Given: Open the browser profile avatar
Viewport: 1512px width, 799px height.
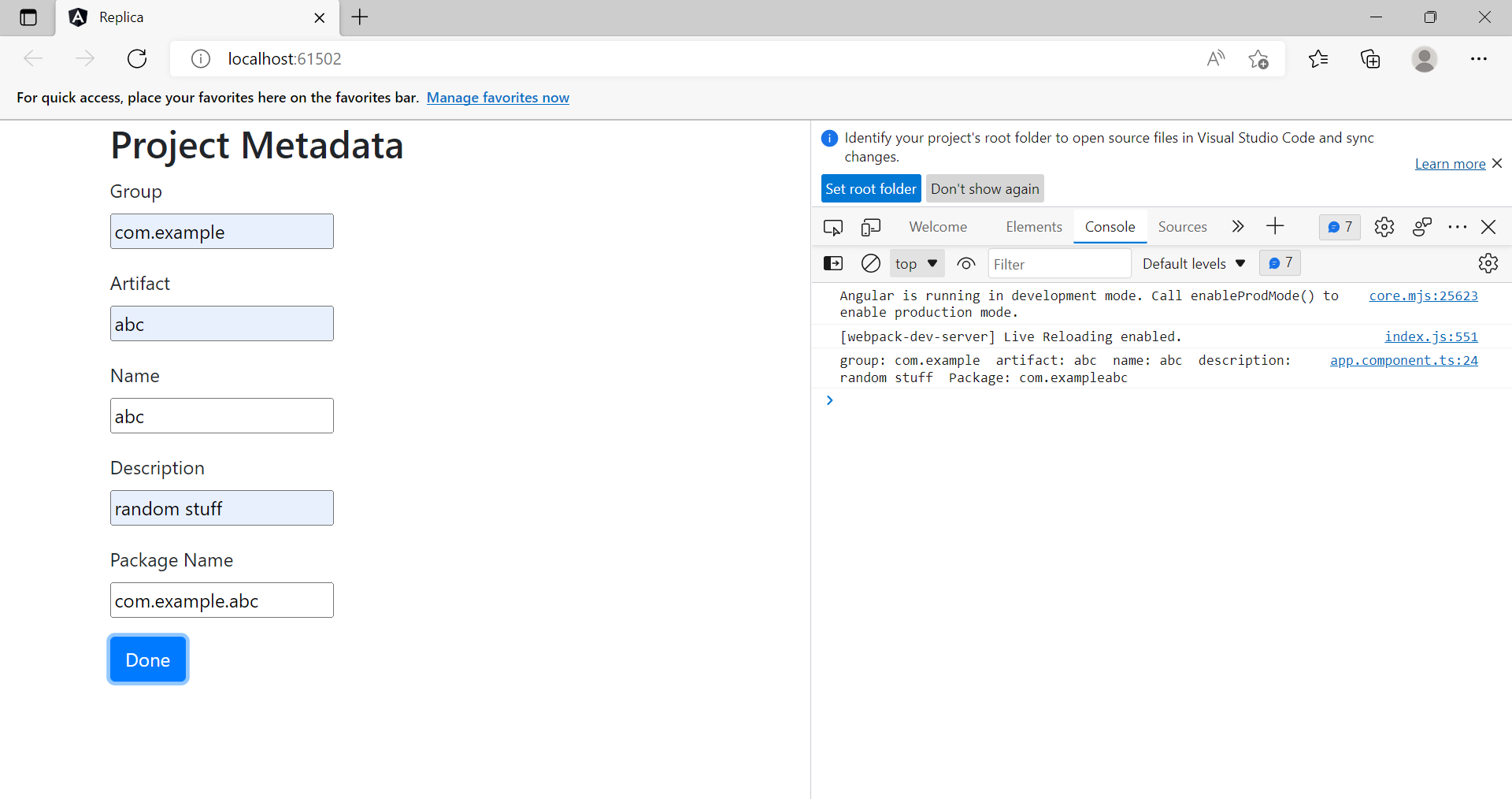Looking at the screenshot, I should click(1424, 59).
